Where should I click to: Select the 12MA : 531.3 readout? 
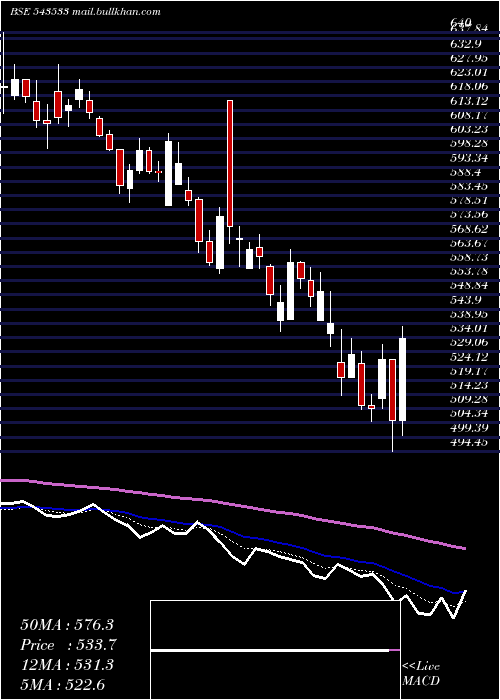click(67, 666)
